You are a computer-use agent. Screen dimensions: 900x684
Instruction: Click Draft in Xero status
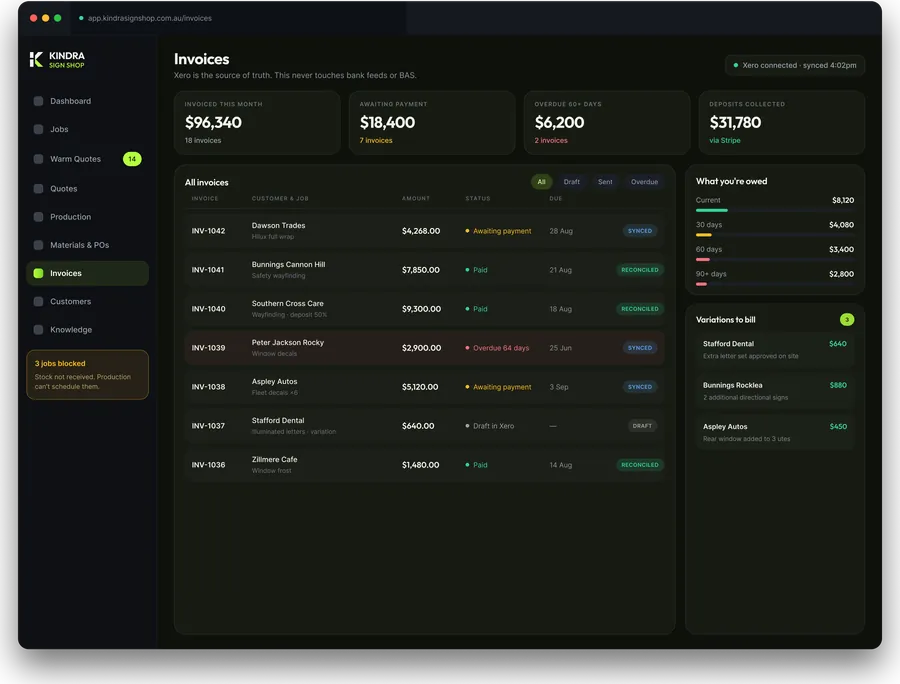[490, 426]
